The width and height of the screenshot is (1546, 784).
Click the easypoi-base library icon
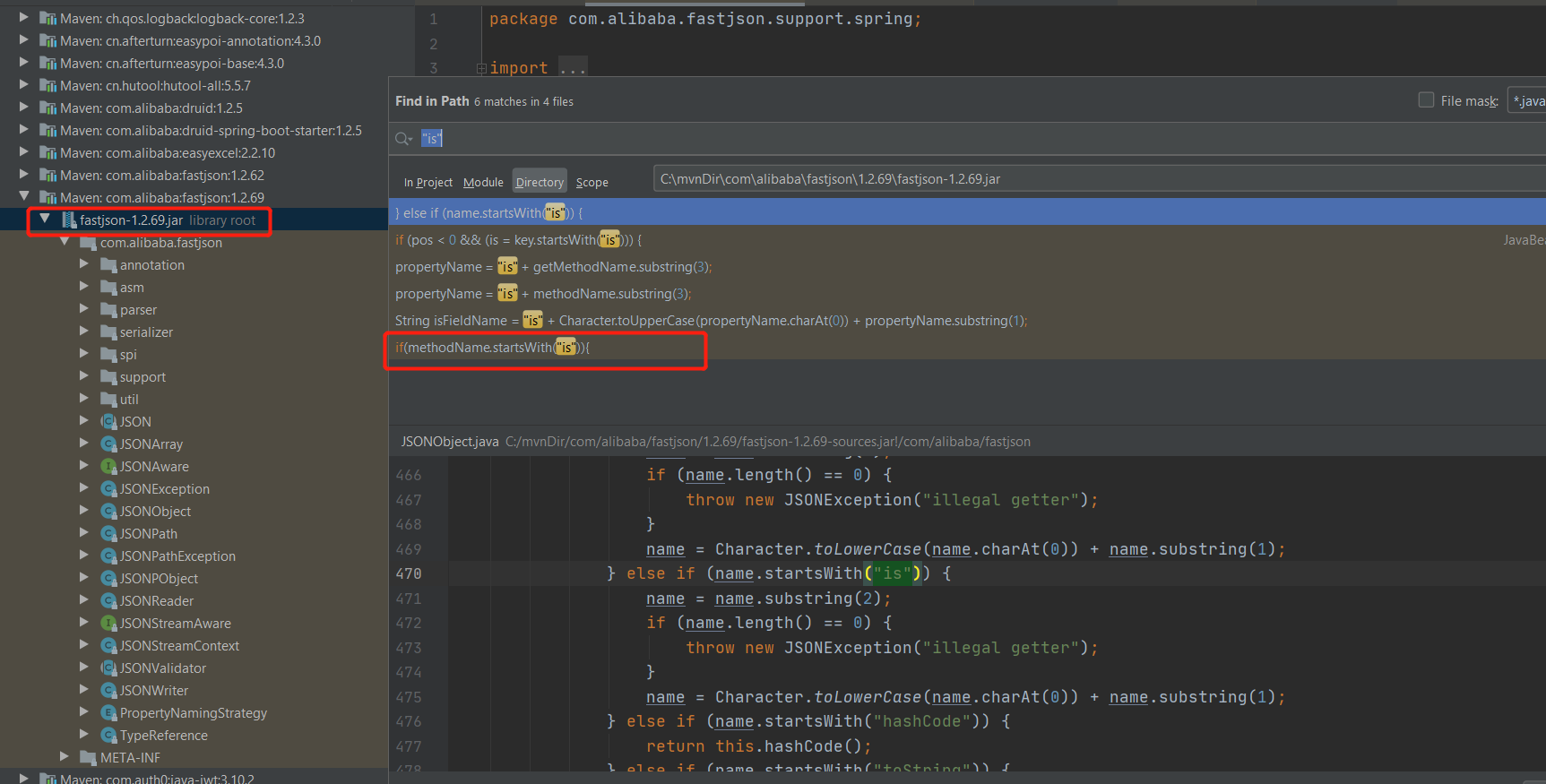pos(48,63)
